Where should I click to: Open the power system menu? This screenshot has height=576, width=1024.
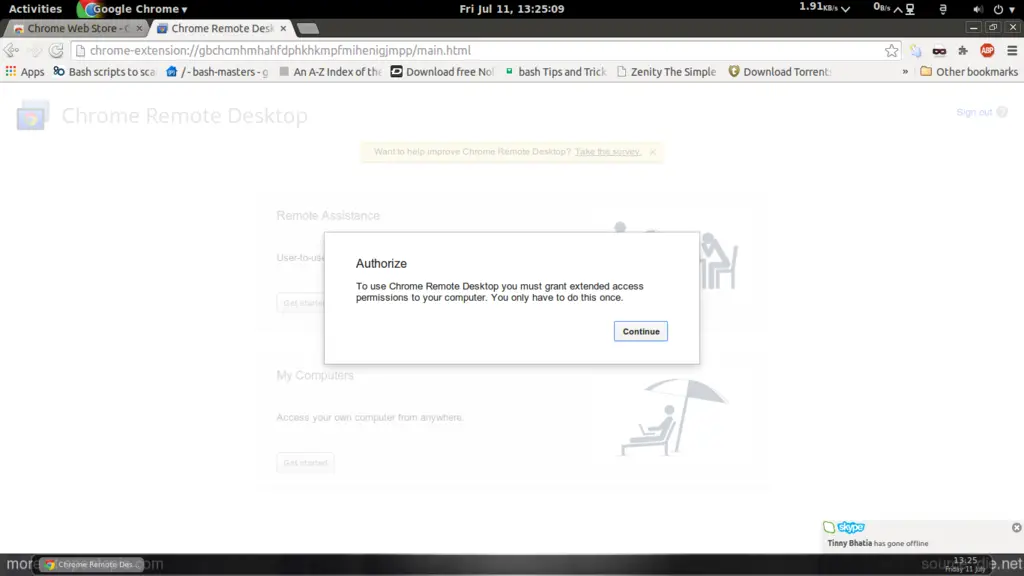[x=1004, y=9]
